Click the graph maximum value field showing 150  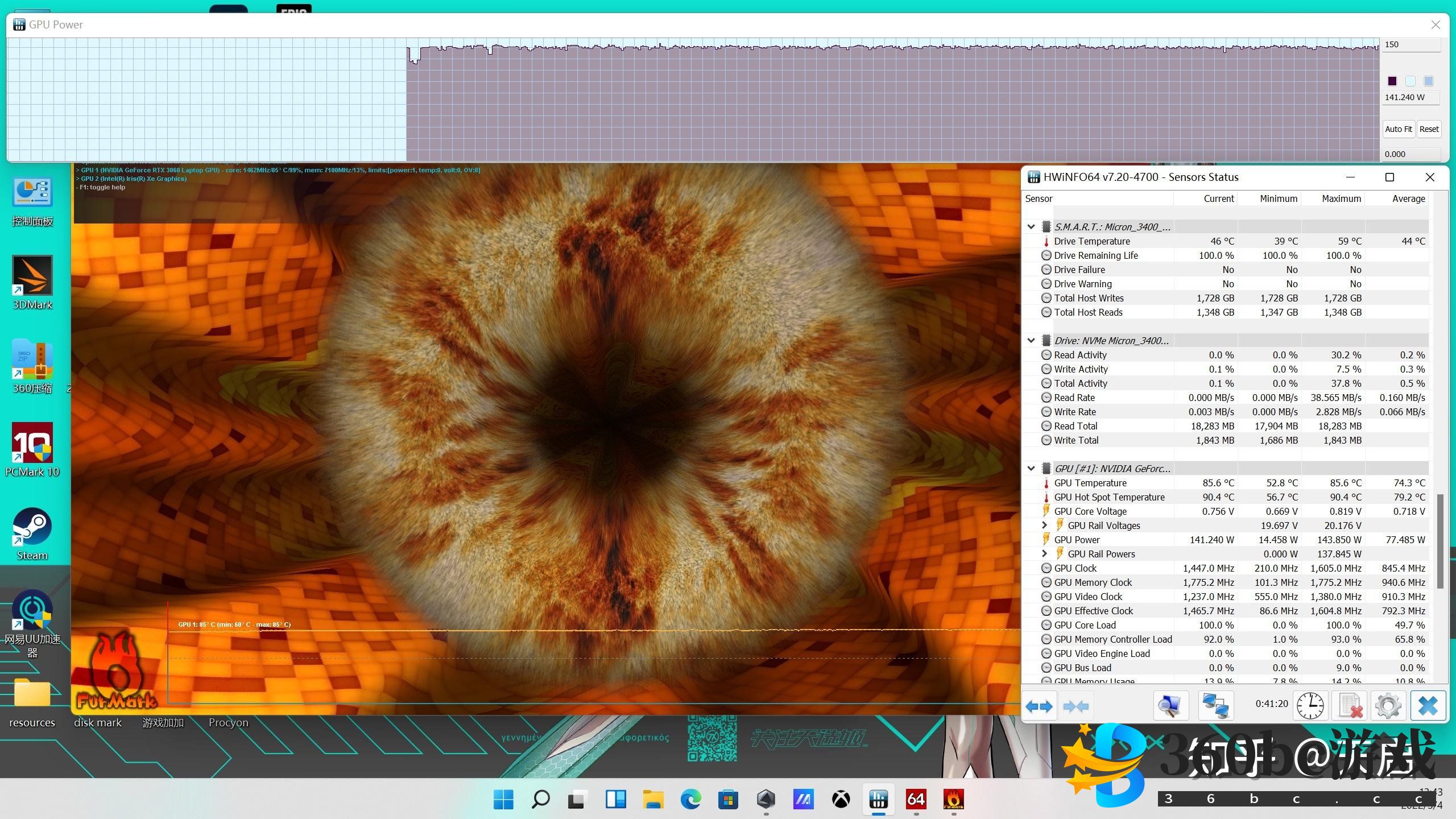pyautogui.click(x=1410, y=45)
